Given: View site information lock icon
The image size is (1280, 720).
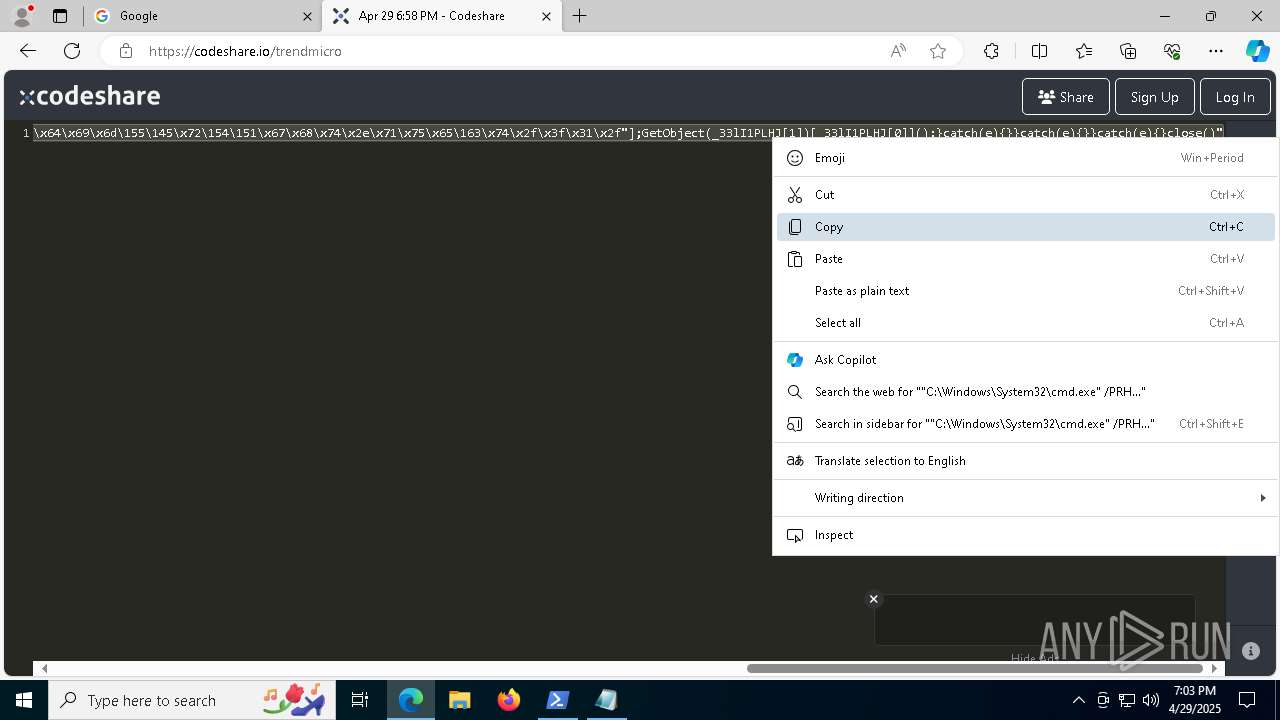Looking at the screenshot, I should tap(125, 51).
